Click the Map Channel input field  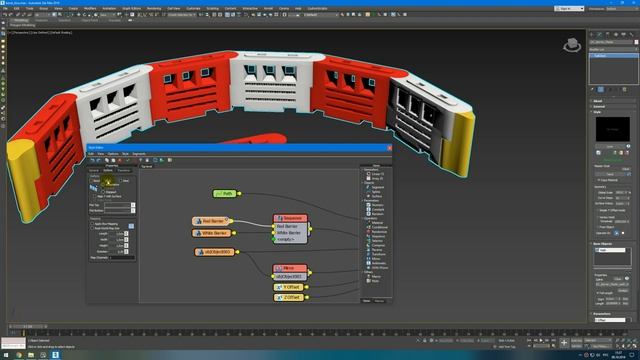pyautogui.click(x=122, y=258)
